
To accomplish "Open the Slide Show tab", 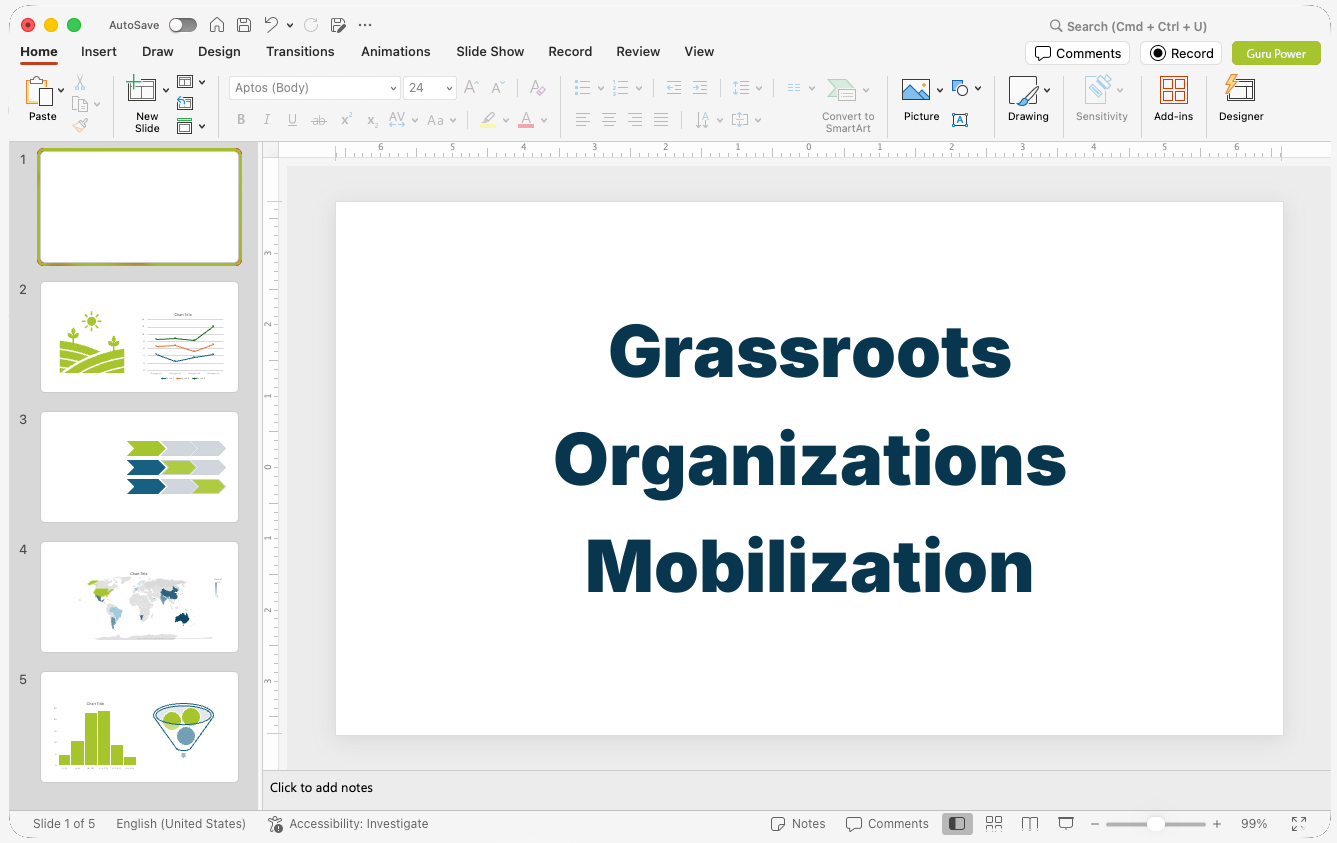I will tap(490, 51).
